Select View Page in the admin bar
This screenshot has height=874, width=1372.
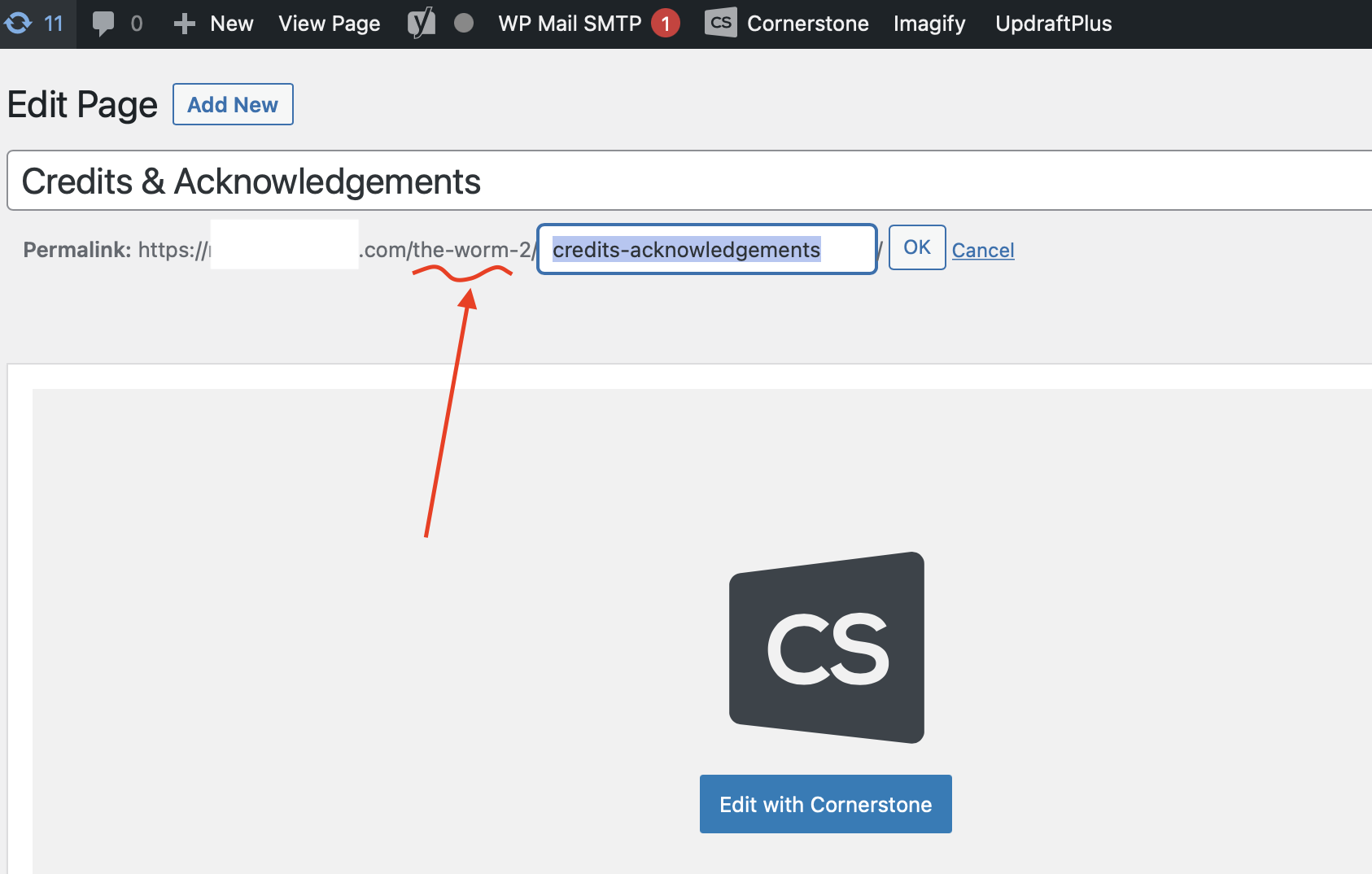click(329, 24)
